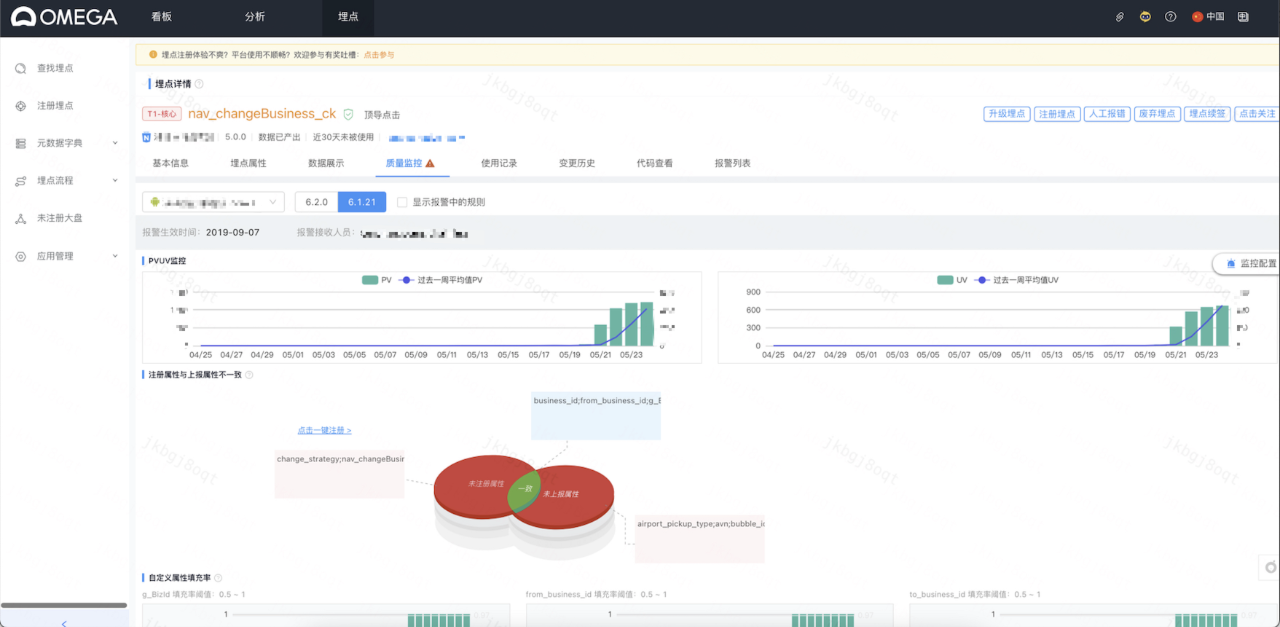Open the Android app selector dropdown
This screenshot has width=1280, height=627.
pos(213,202)
